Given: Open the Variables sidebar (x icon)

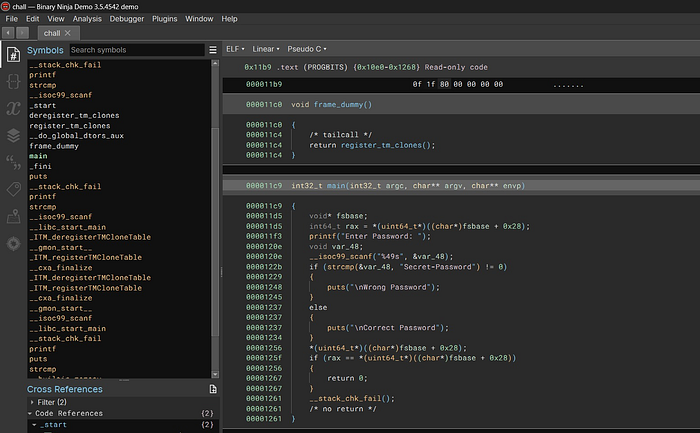Looking at the screenshot, I should tap(13, 108).
